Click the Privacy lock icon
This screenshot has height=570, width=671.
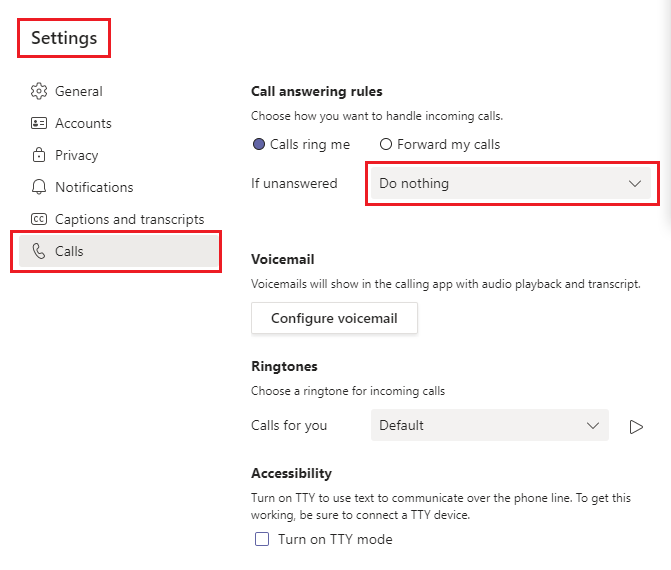tap(39, 155)
